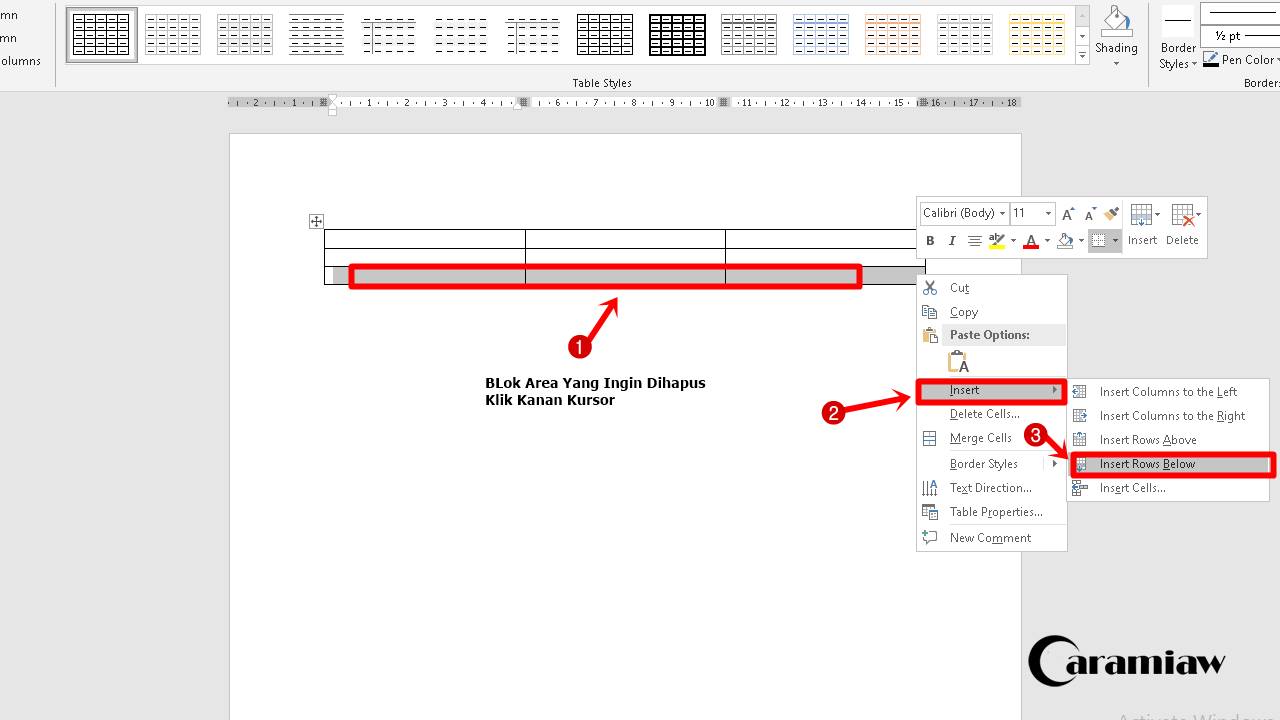Expand mini toolbar borders dropdown arrow
The image size is (1280, 720).
pyautogui.click(x=1115, y=241)
